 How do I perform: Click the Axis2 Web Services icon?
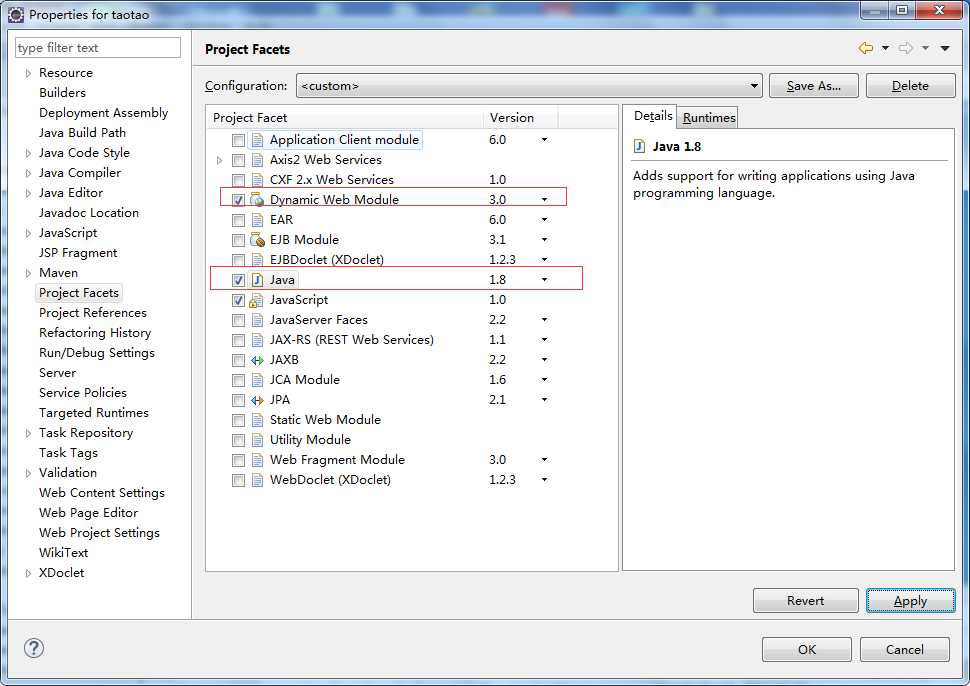257,160
